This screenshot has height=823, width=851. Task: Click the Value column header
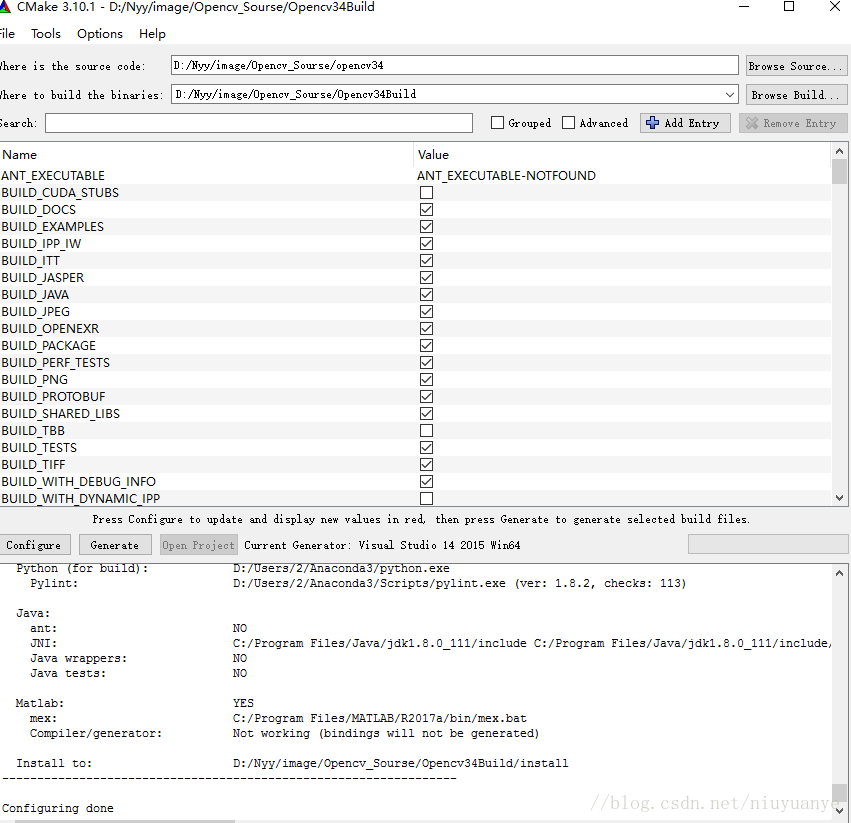(623, 155)
